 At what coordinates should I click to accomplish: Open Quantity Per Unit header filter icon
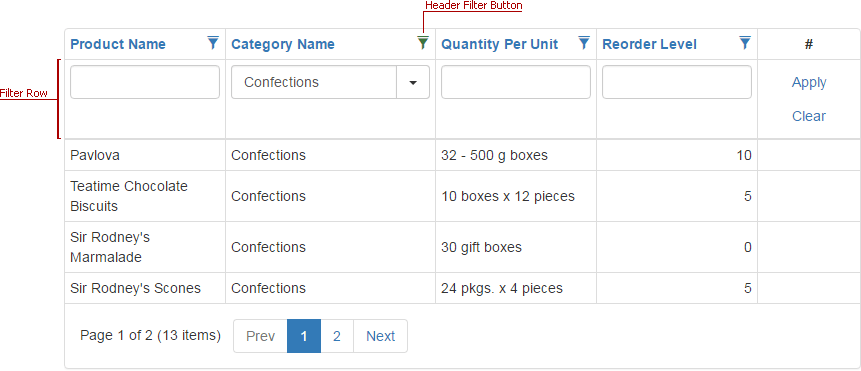click(x=584, y=43)
